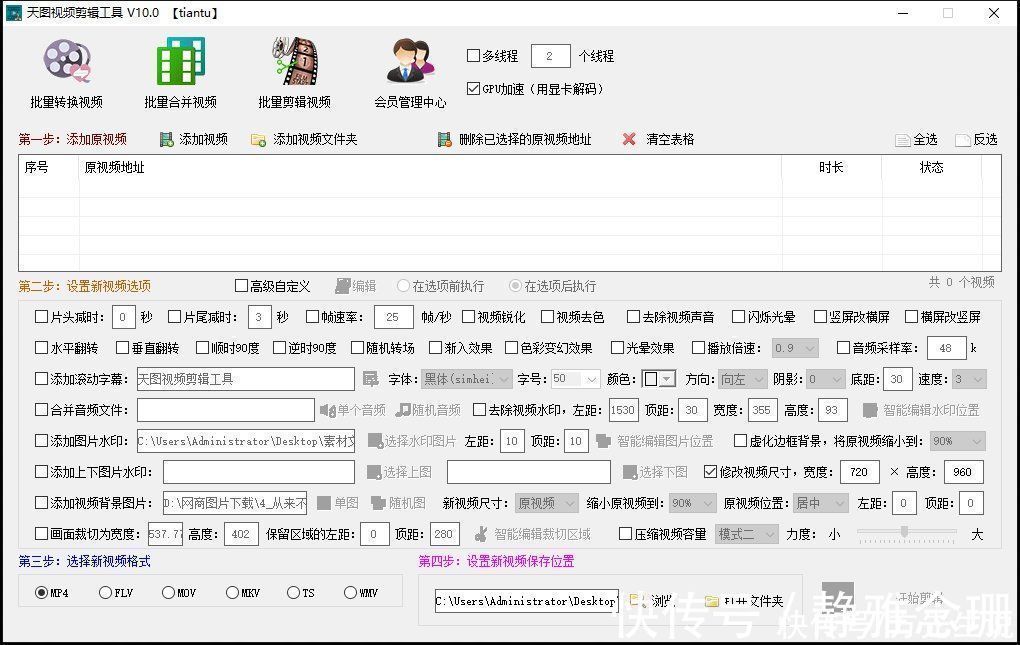The image size is (1020, 645).
Task: Click the 选择水印图片 icon
Action: (x=375, y=441)
